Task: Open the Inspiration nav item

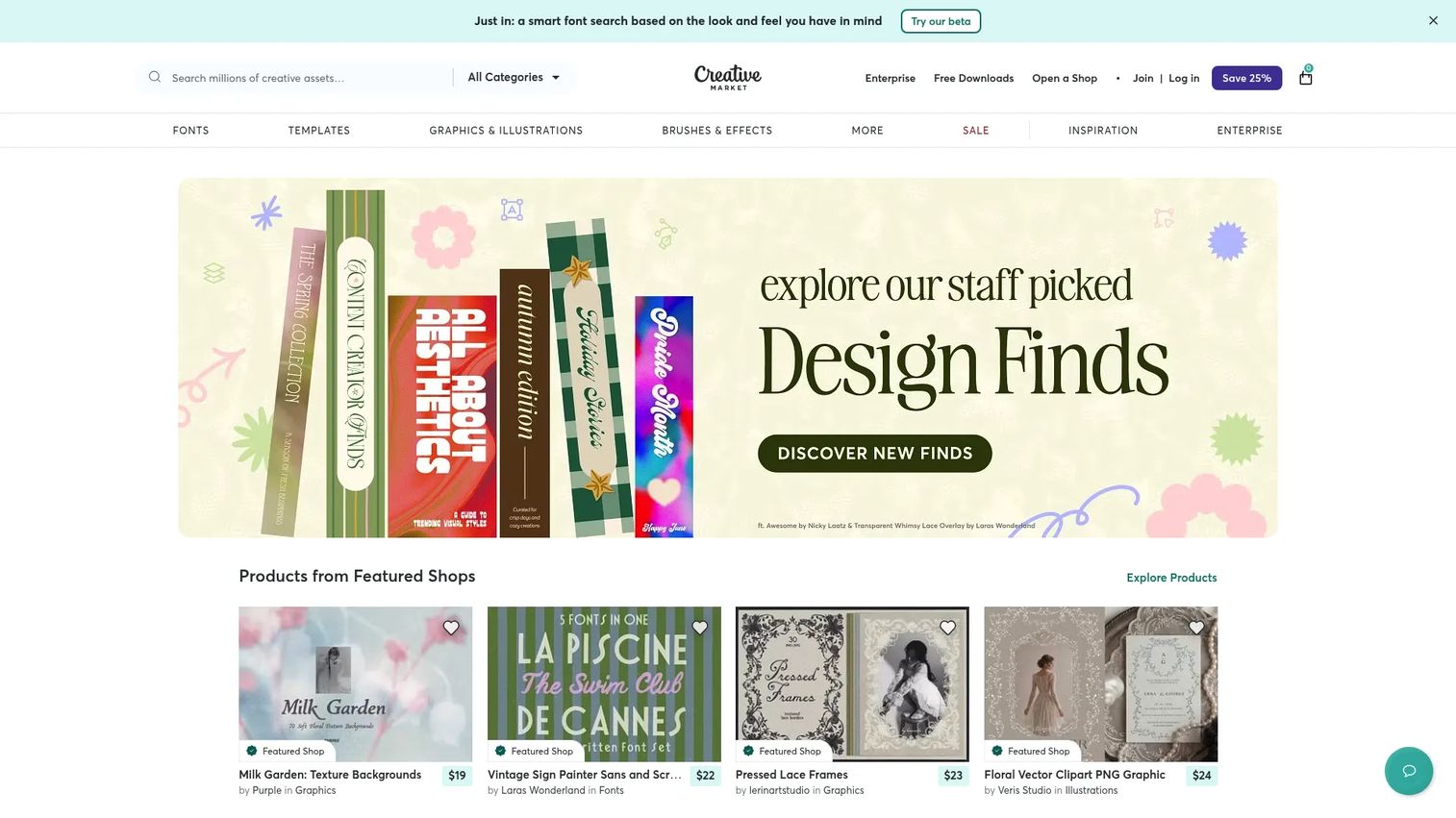Action: pyautogui.click(x=1103, y=130)
